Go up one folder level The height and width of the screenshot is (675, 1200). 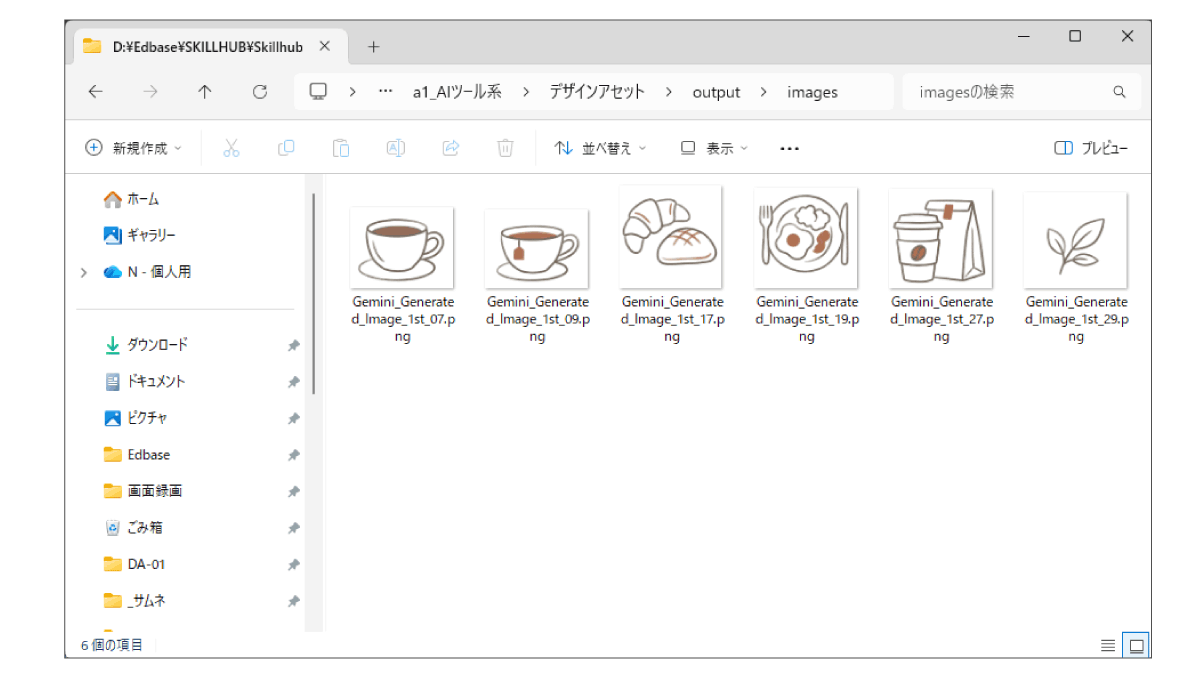(x=205, y=92)
